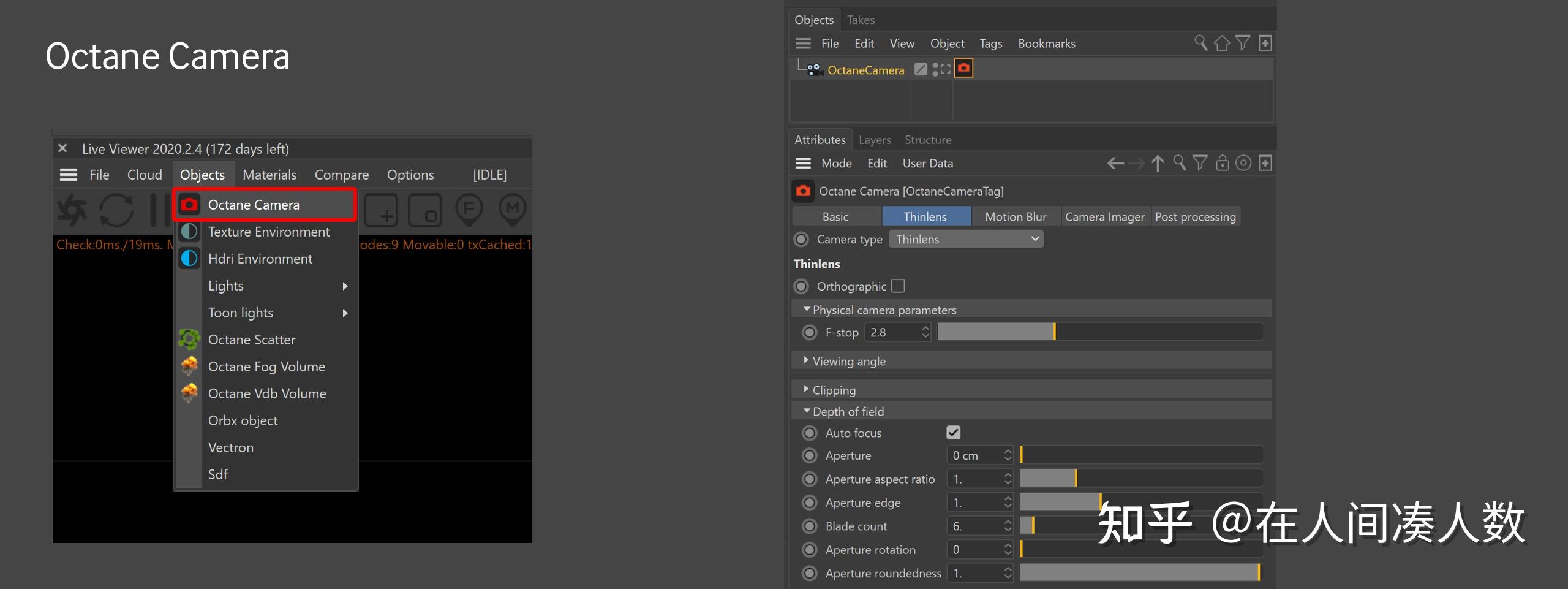The width and height of the screenshot is (1568, 589).
Task: Click Attributes up arrow icon
Action: tap(1158, 163)
